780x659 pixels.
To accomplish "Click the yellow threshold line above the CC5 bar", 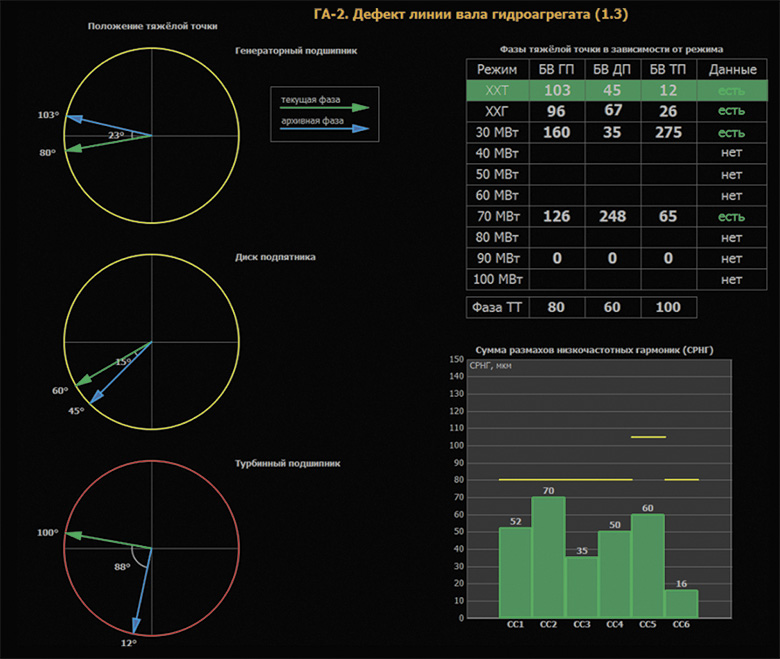I will (648, 437).
